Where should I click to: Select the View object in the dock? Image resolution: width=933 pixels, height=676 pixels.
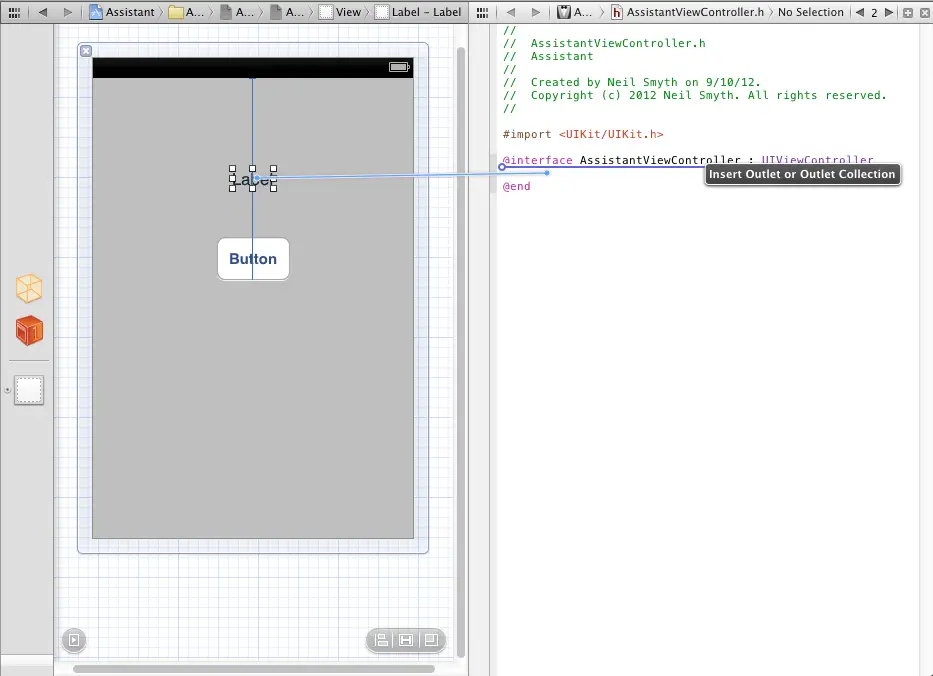tap(30, 390)
